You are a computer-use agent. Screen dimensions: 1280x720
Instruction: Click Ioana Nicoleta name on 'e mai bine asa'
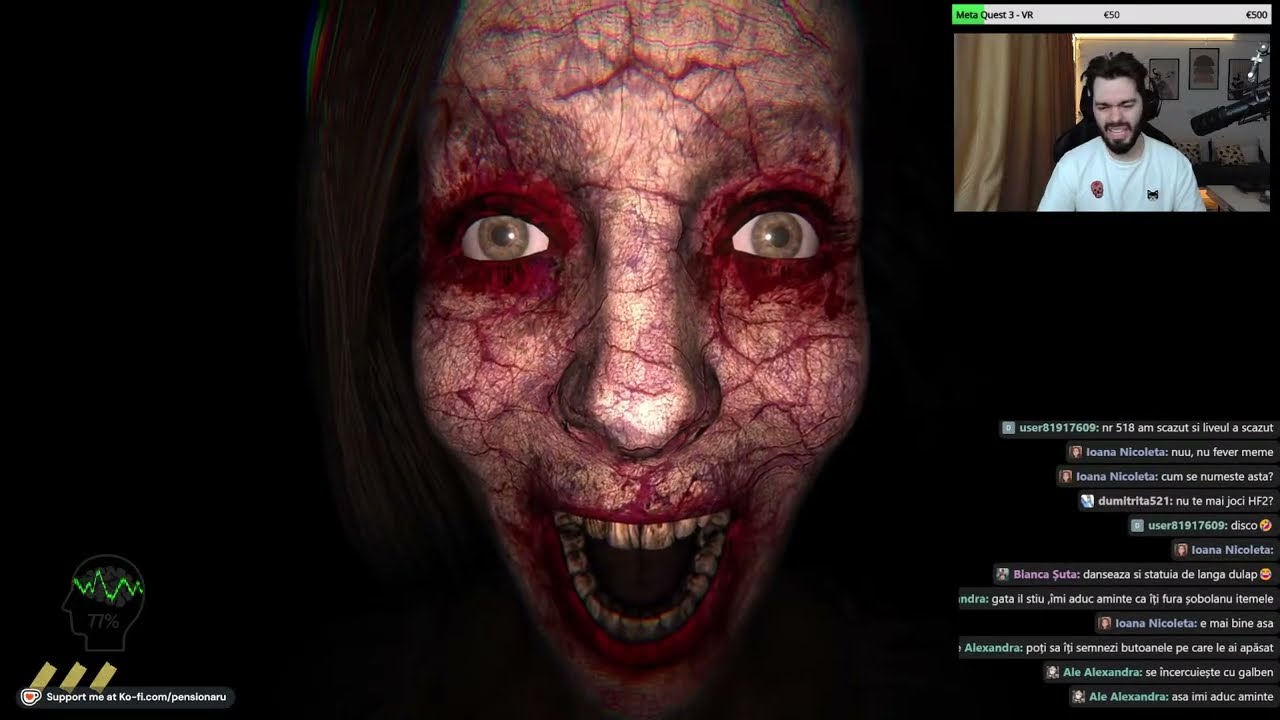(x=1156, y=623)
